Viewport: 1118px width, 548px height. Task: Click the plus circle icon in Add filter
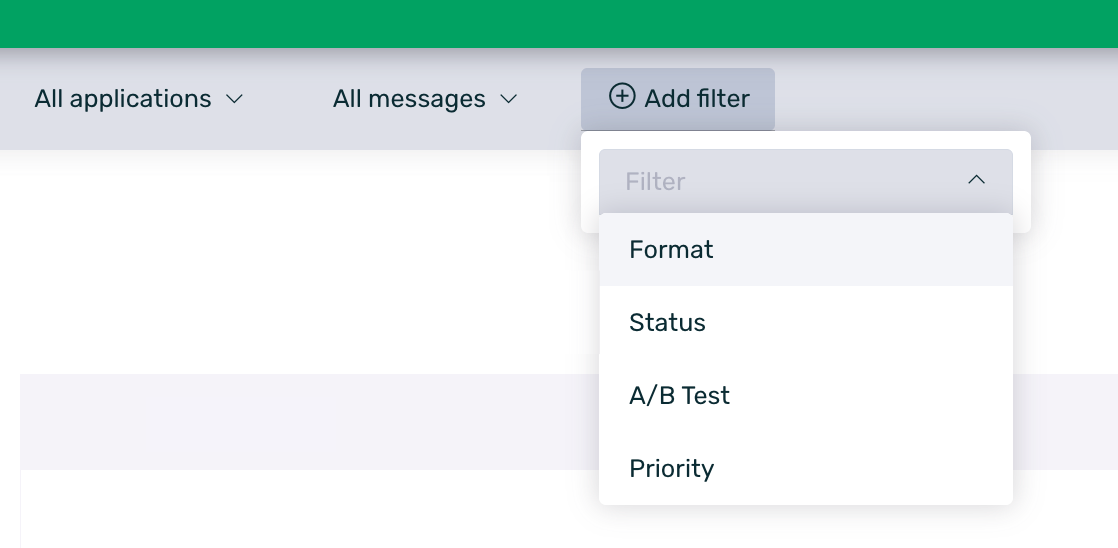pos(622,97)
